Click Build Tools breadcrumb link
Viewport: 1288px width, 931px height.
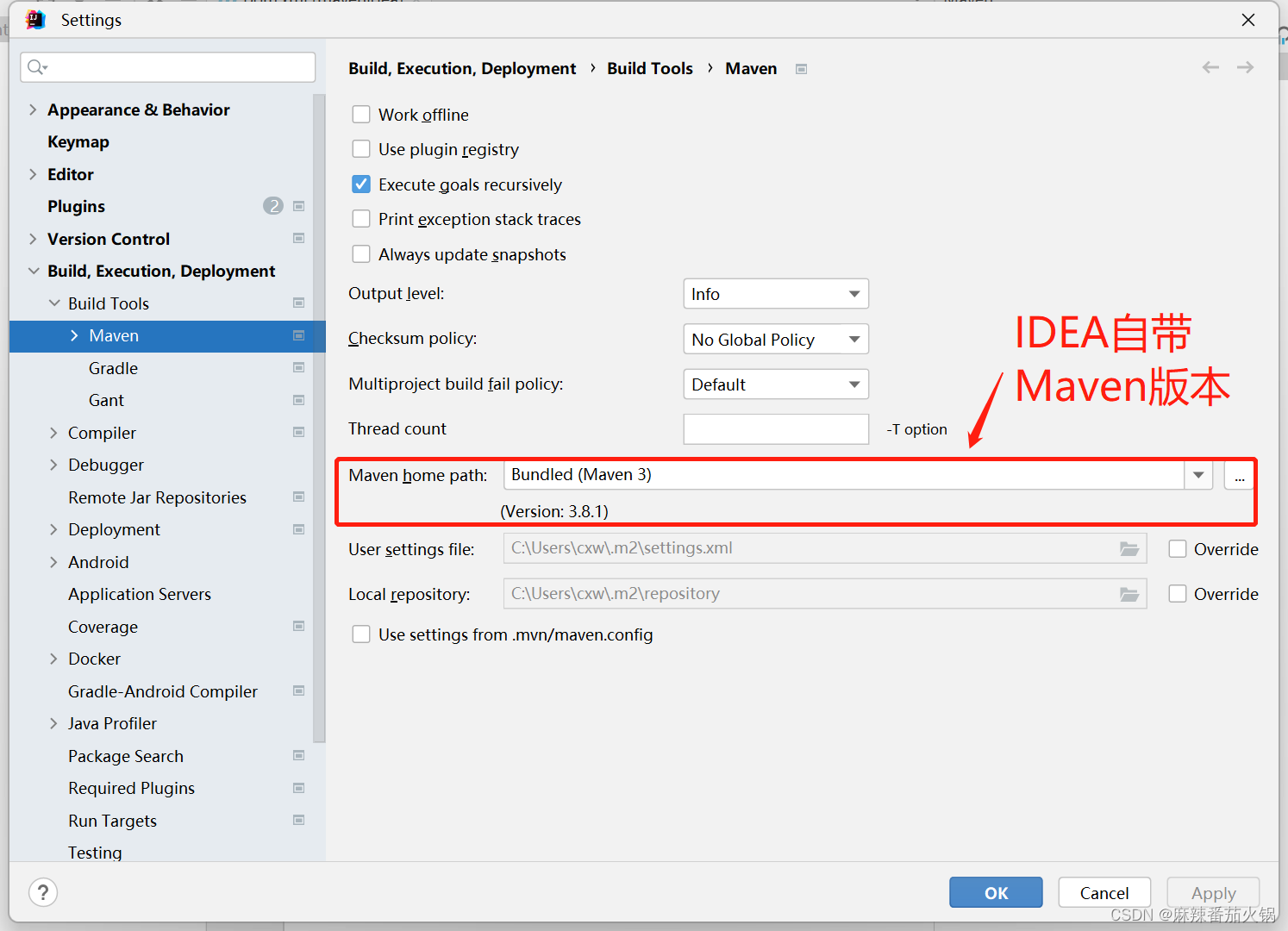click(x=650, y=68)
